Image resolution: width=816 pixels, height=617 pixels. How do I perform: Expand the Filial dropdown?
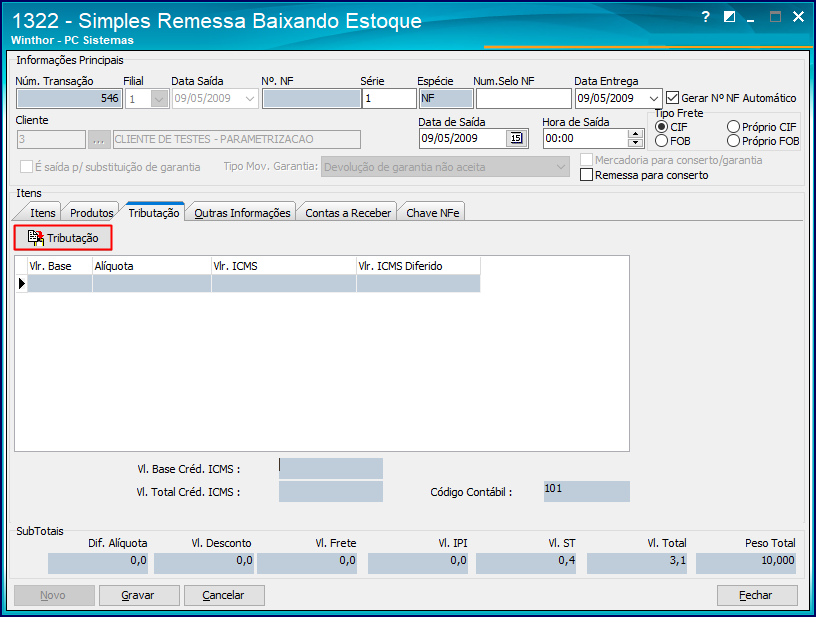point(159,98)
